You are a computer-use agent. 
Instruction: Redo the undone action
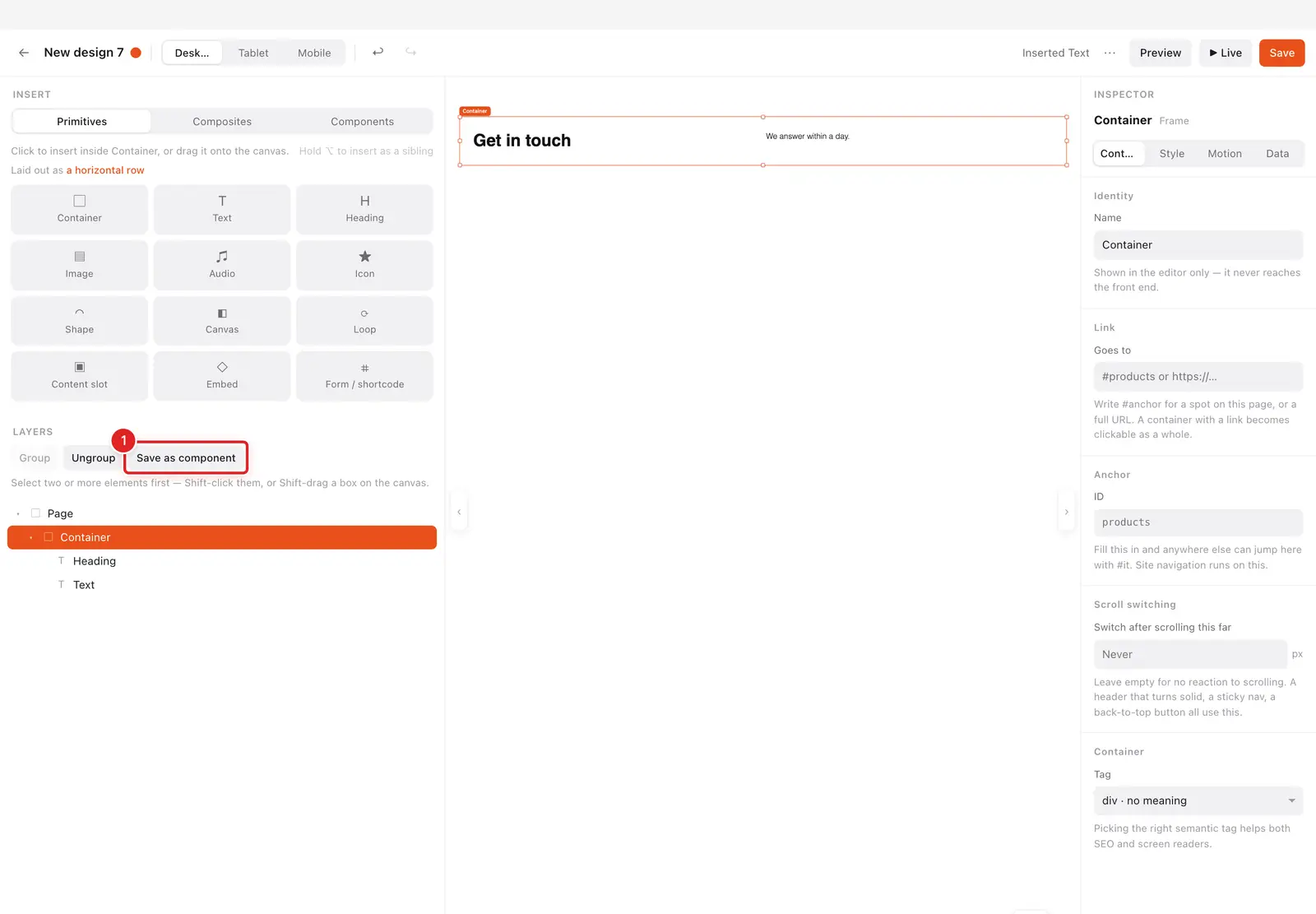[410, 52]
